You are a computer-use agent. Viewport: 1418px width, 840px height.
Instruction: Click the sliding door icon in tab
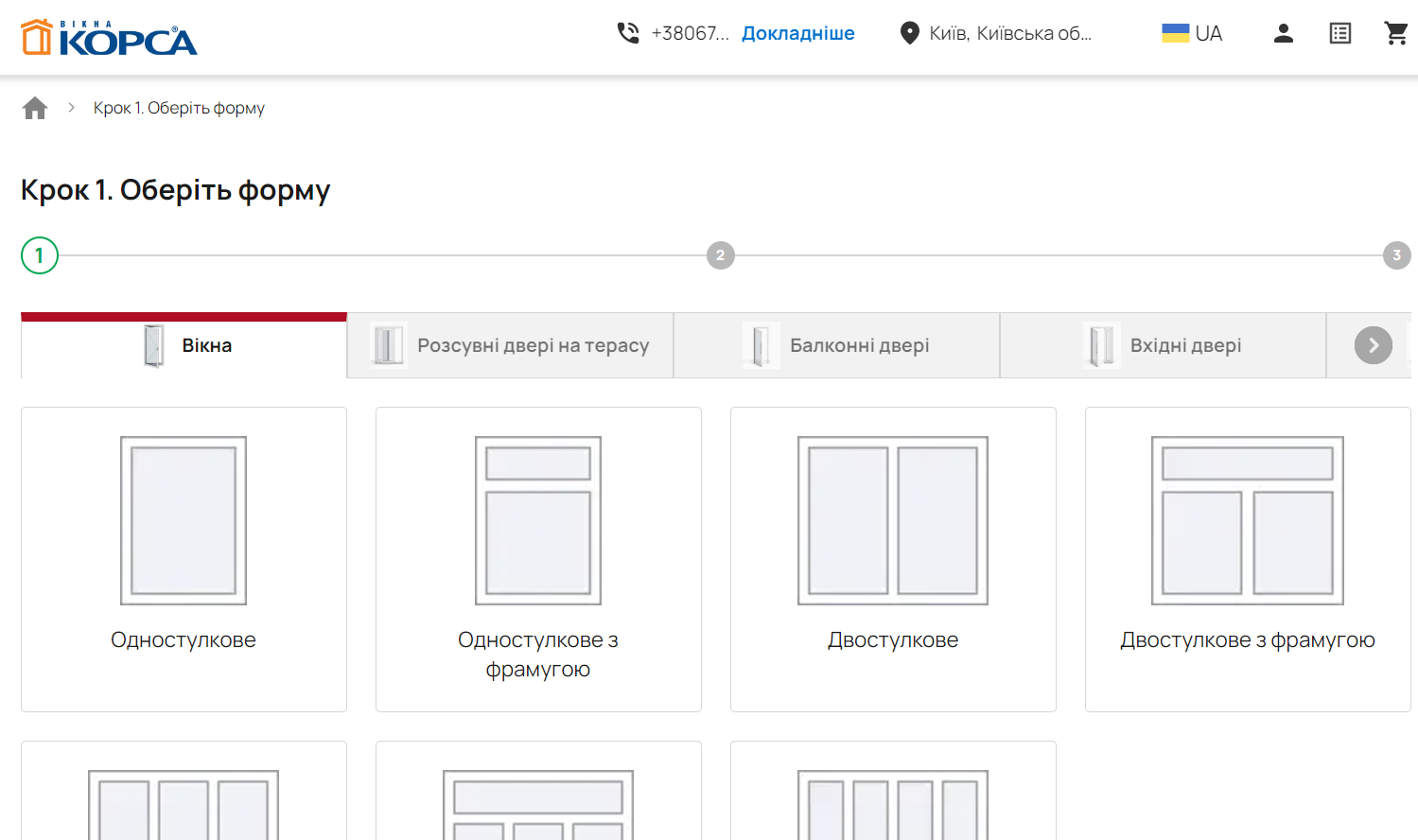(x=387, y=345)
